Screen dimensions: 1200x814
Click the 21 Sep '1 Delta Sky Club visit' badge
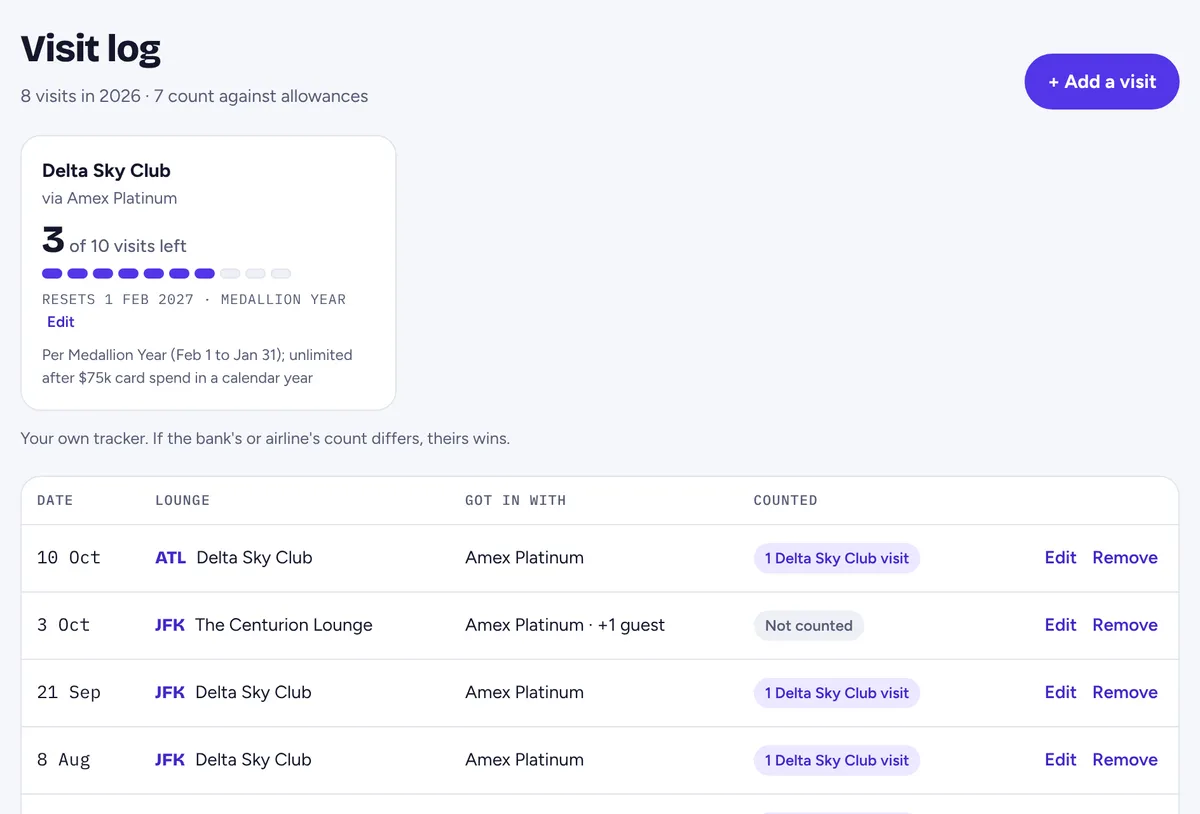[837, 693]
